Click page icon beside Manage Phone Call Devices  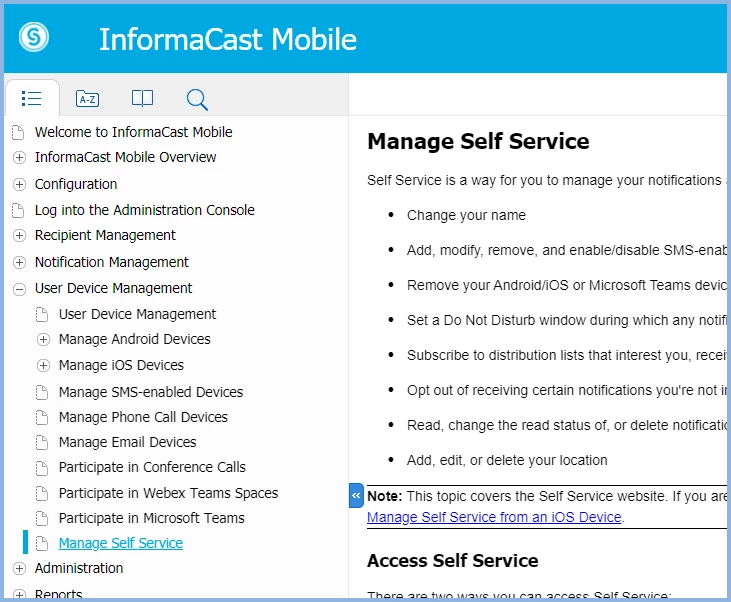pos(42,417)
